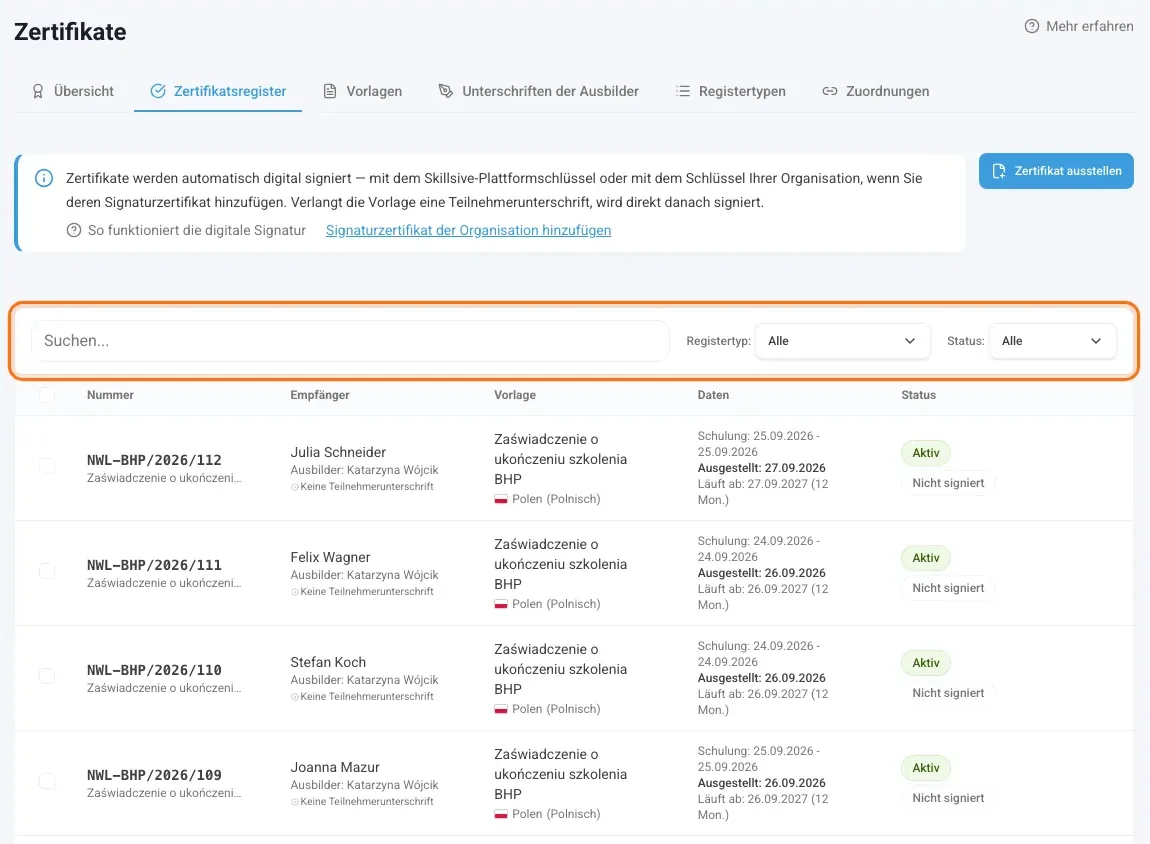Click certificate number NWL-BHP/2026/110
Image resolution: width=1150 pixels, height=844 pixels.
click(x=154, y=670)
